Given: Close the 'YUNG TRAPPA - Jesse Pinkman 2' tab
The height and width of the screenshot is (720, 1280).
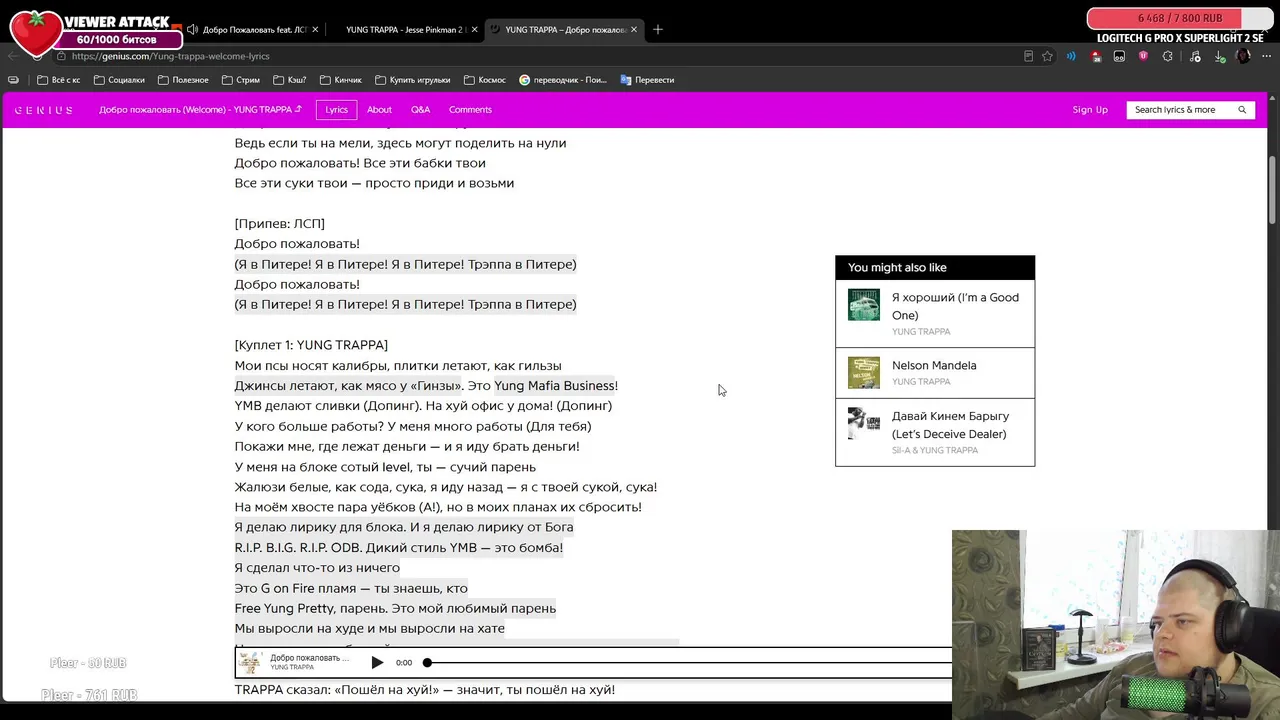Looking at the screenshot, I should coord(474,29).
